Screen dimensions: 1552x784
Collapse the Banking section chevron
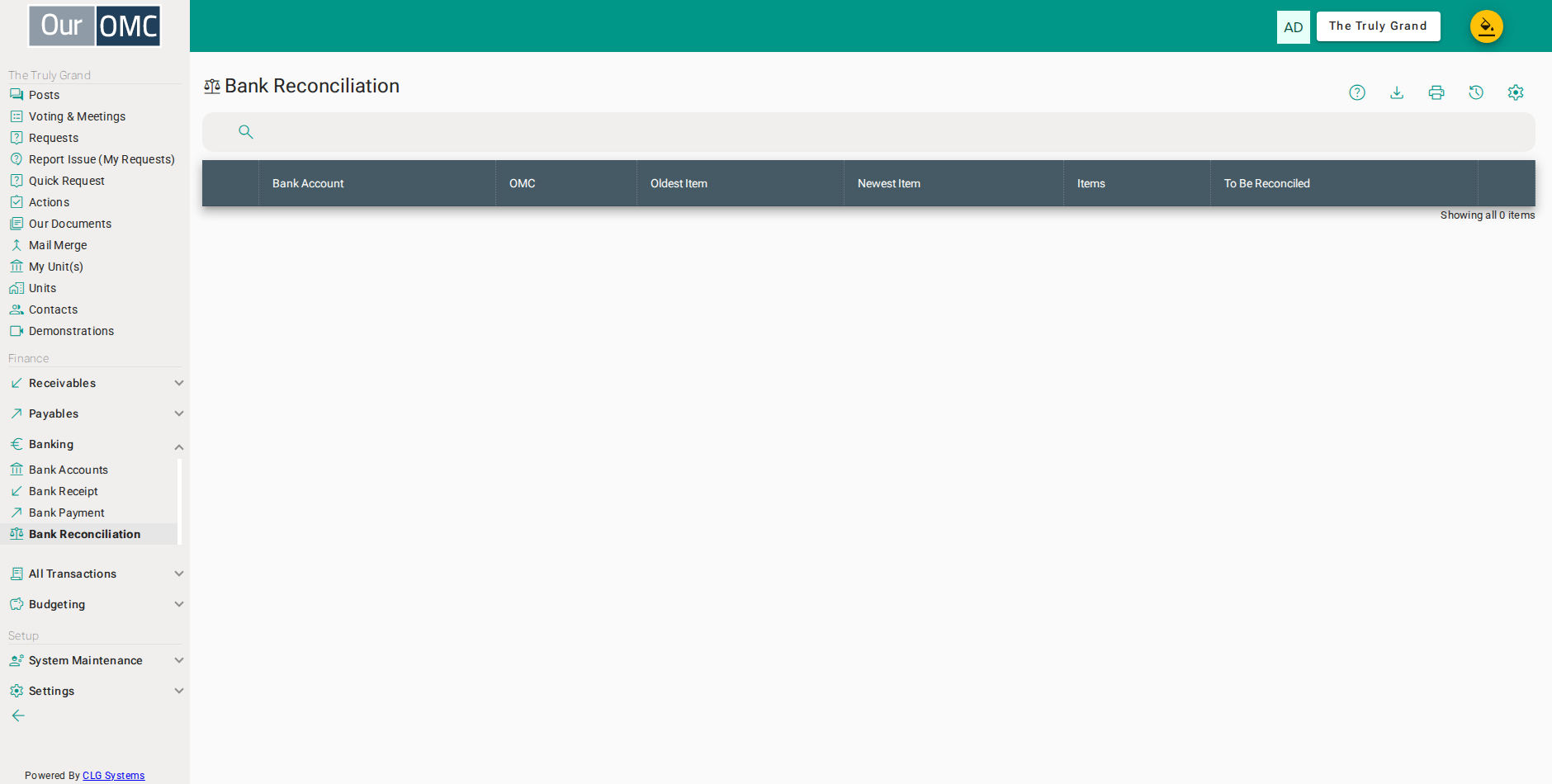click(x=179, y=446)
